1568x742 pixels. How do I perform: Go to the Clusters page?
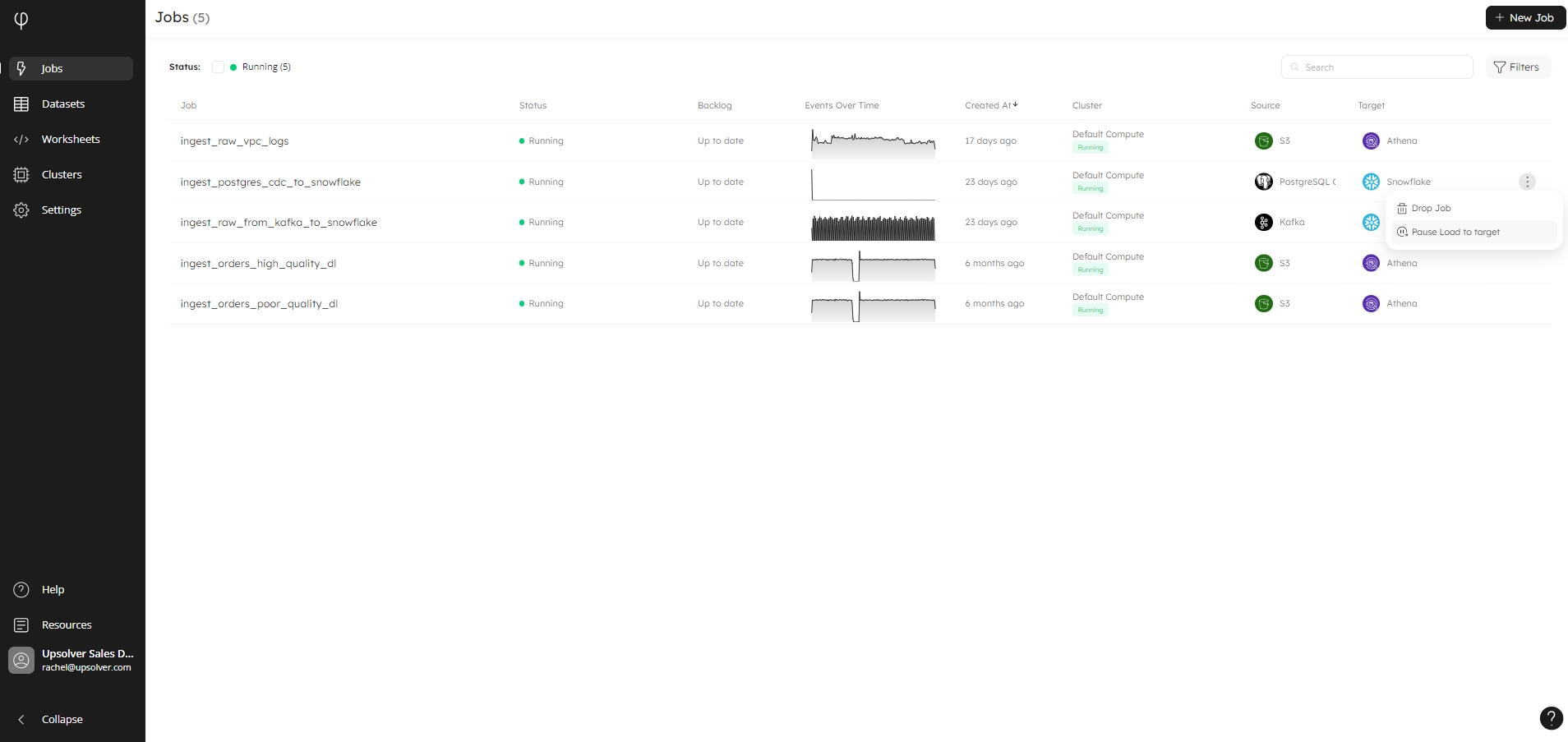tap(62, 175)
